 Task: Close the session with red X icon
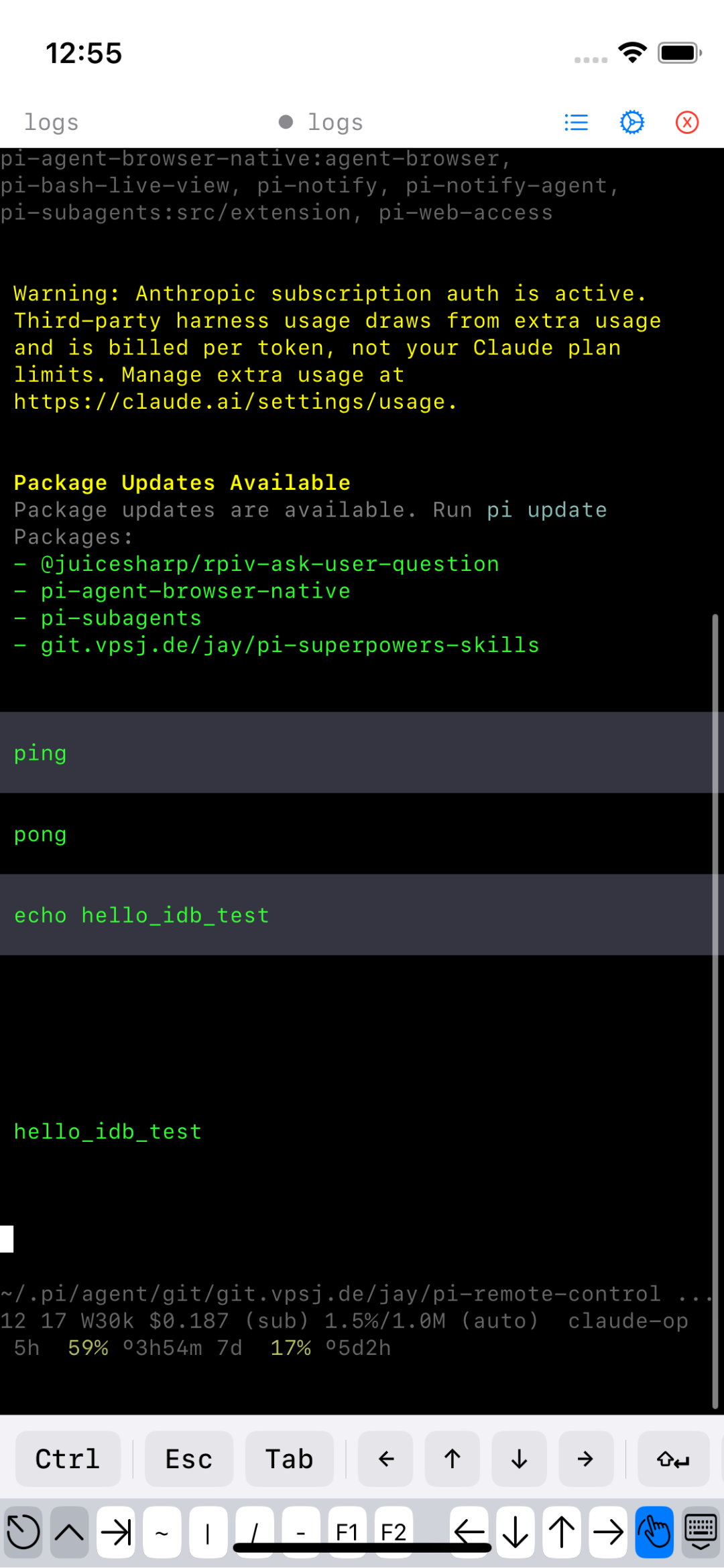point(687,122)
